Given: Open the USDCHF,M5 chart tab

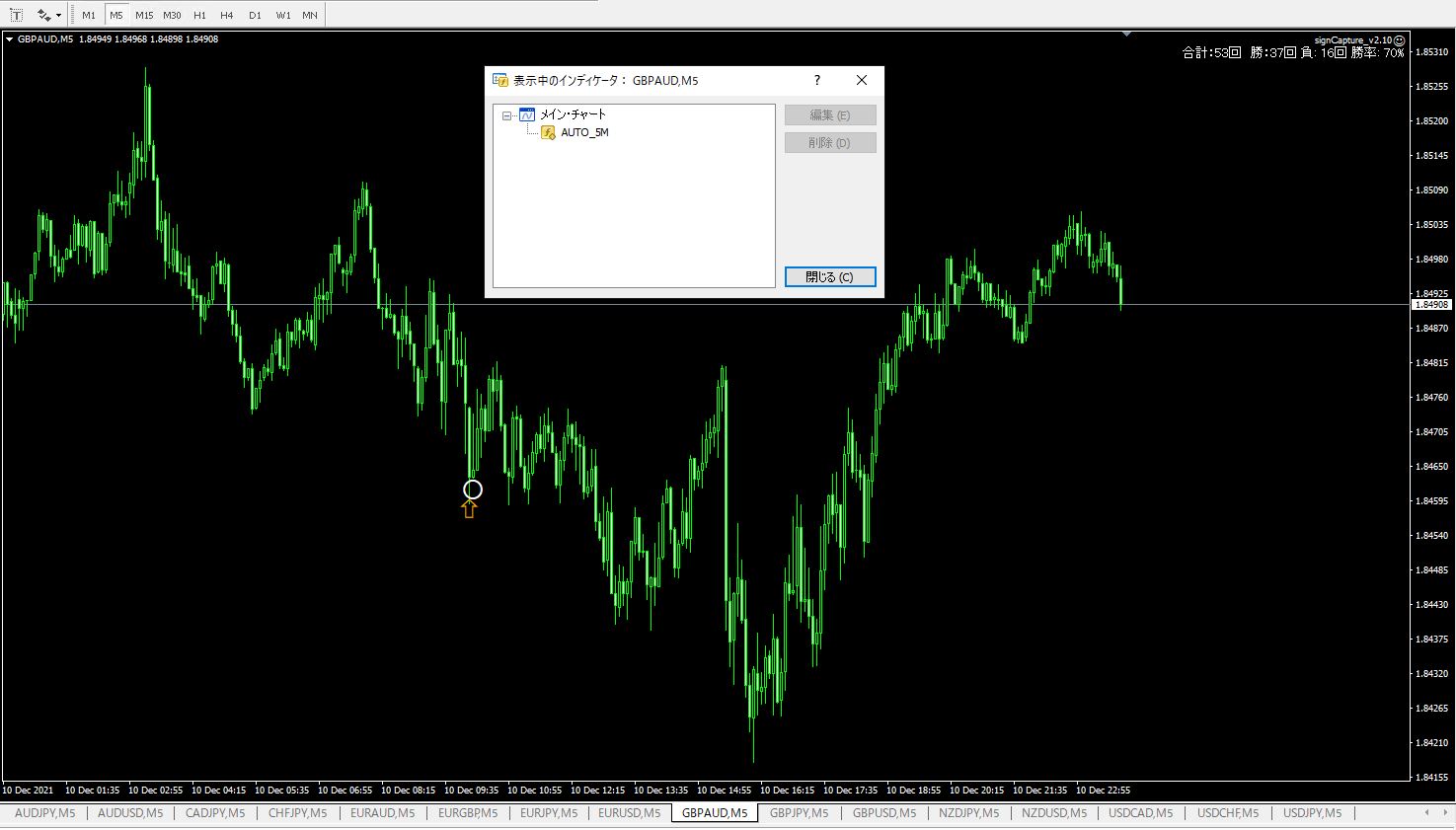Looking at the screenshot, I should click(x=1228, y=813).
